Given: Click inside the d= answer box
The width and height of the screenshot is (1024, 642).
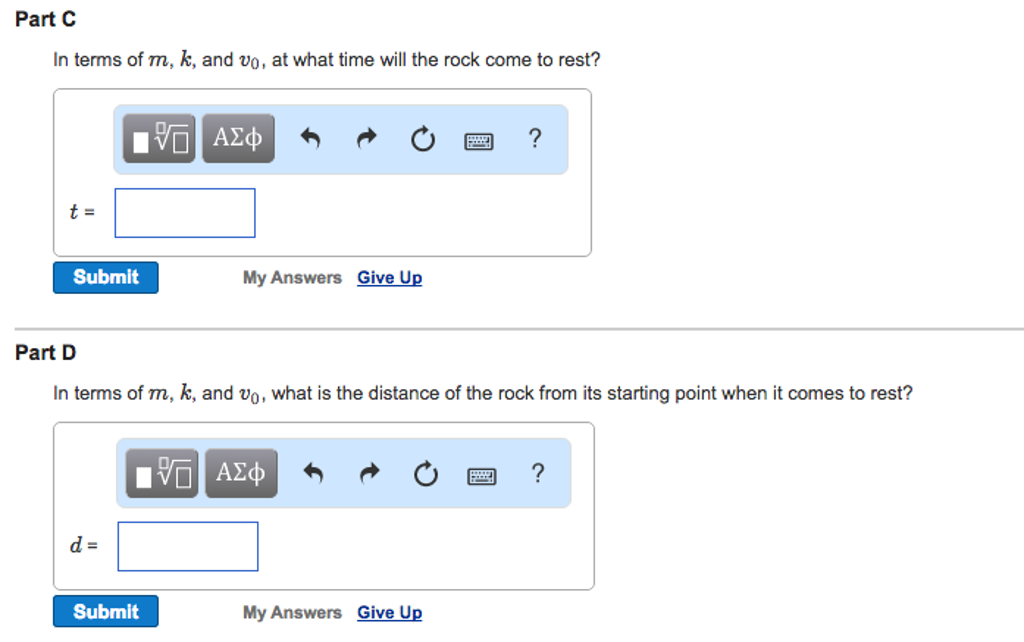Looking at the screenshot, I should [x=187, y=546].
